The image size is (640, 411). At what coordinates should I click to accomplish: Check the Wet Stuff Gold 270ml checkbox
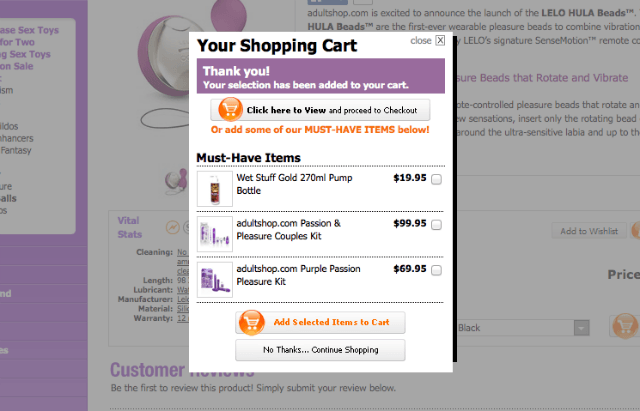436,180
